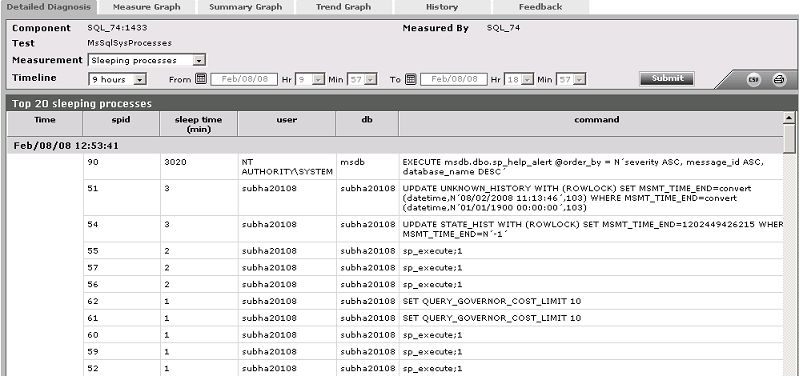Click the user column header
Screen dimensions: 799x376
(x=286, y=124)
